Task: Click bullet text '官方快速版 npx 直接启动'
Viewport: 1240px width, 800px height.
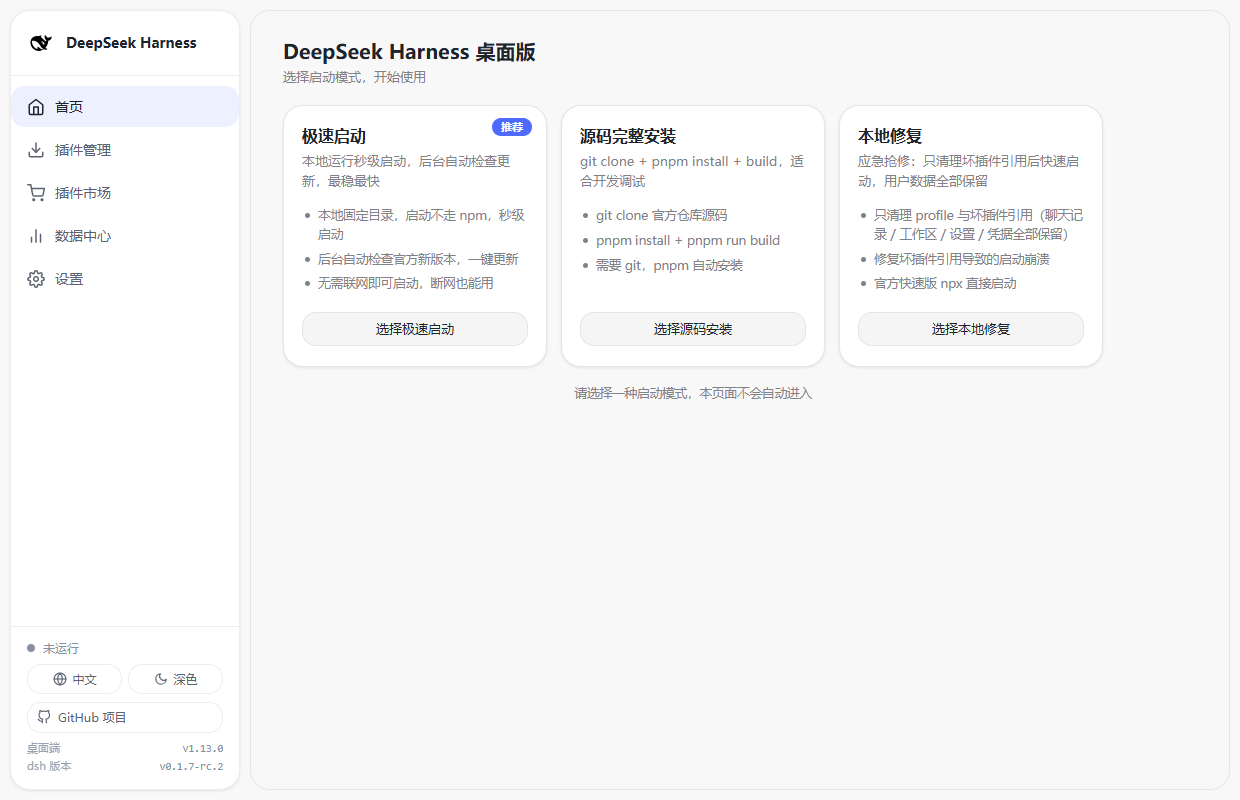Action: [x=945, y=283]
